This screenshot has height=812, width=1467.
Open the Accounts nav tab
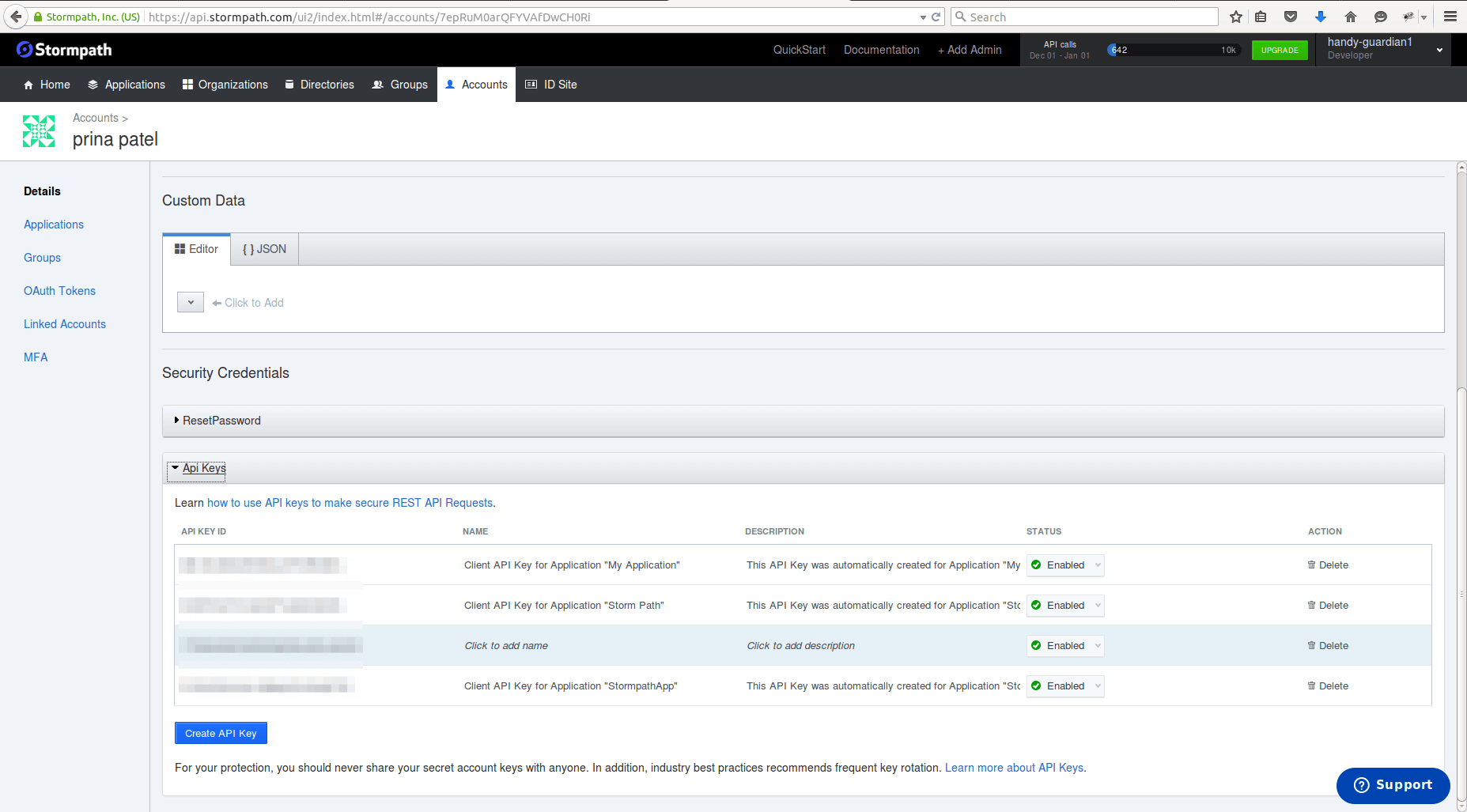pos(476,85)
